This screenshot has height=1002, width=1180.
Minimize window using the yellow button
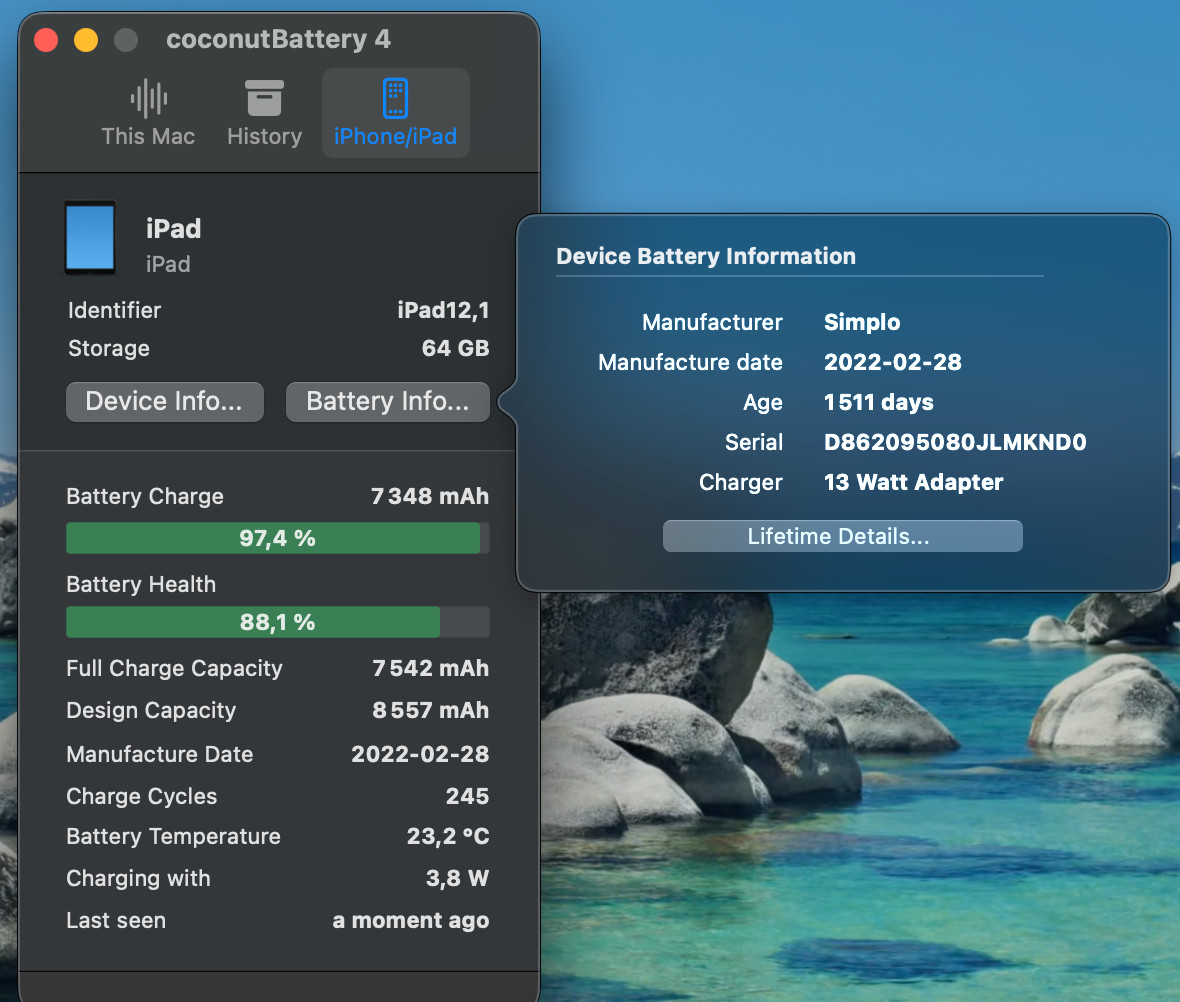tap(86, 40)
